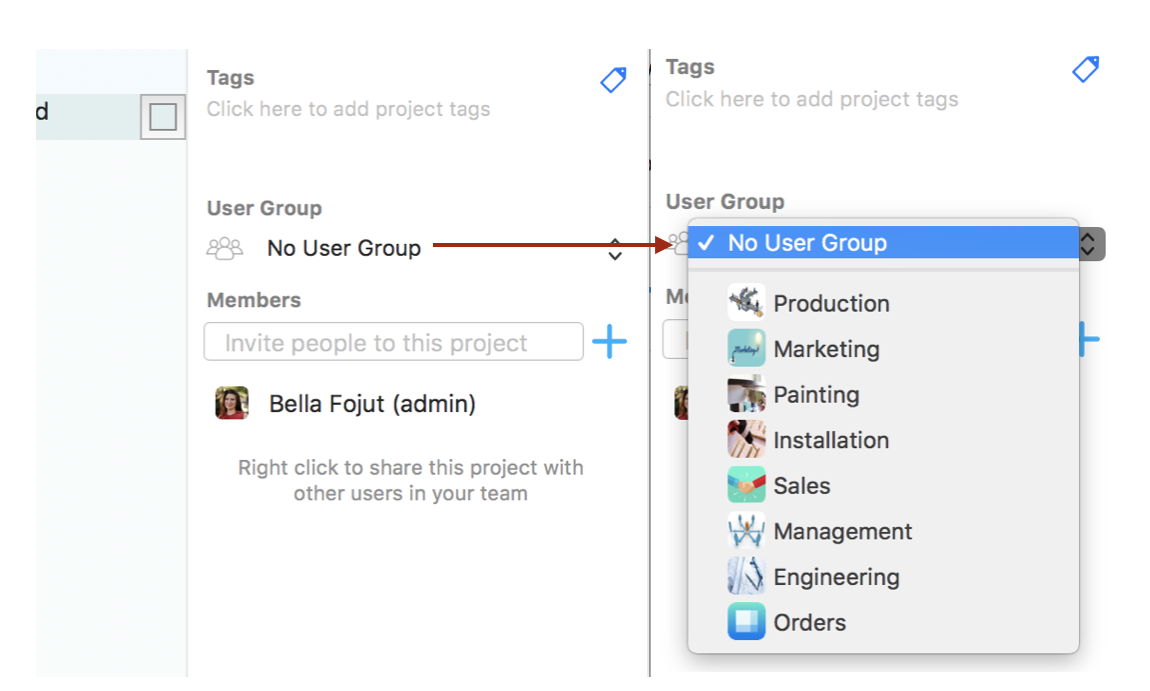The image size is (1150, 691).
Task: Click the Invite people to this project field
Action: pyautogui.click(x=393, y=341)
